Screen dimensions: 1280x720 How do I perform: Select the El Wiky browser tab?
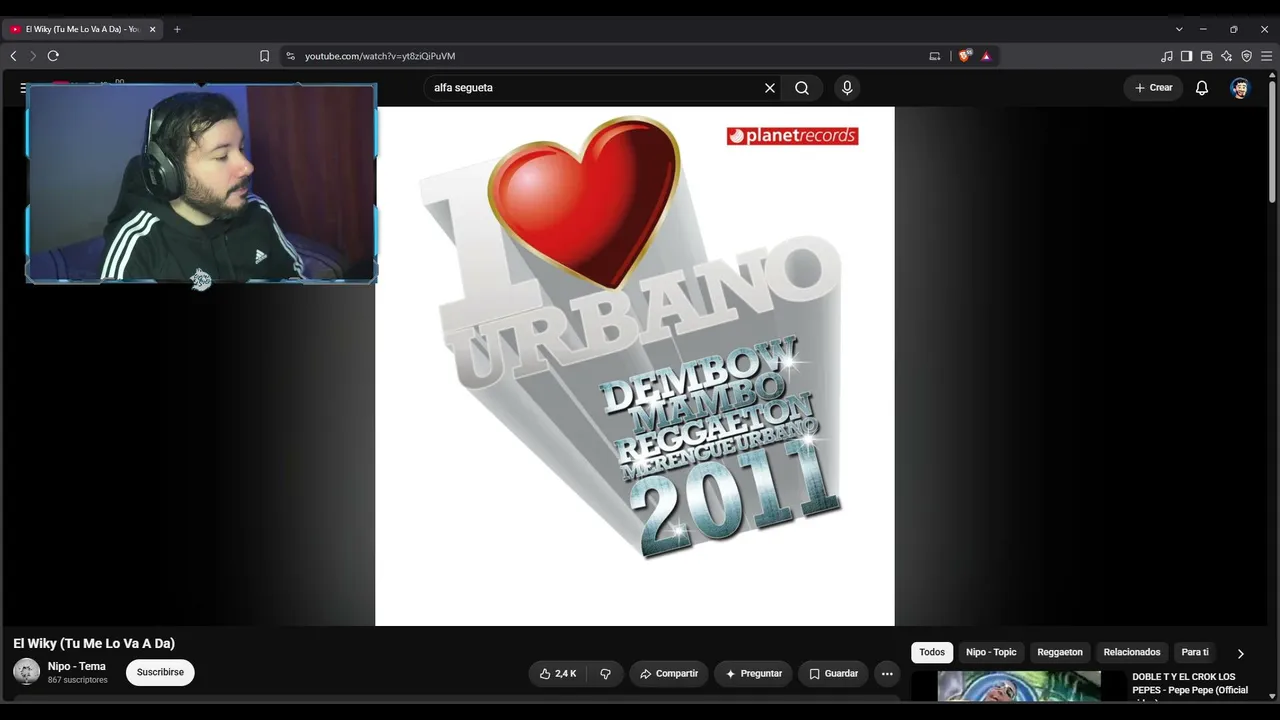coord(84,29)
